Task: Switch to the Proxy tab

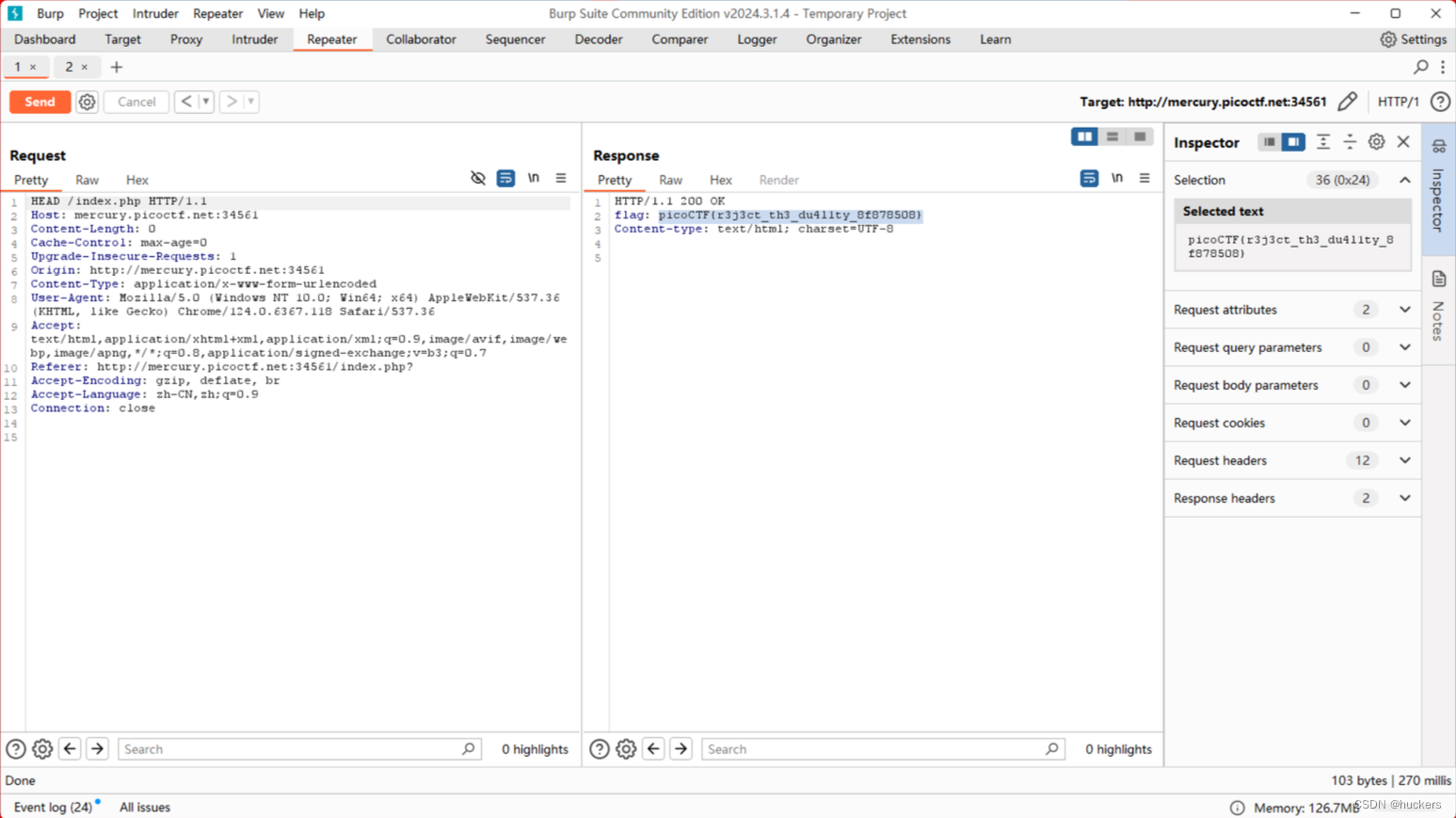Action: [186, 40]
